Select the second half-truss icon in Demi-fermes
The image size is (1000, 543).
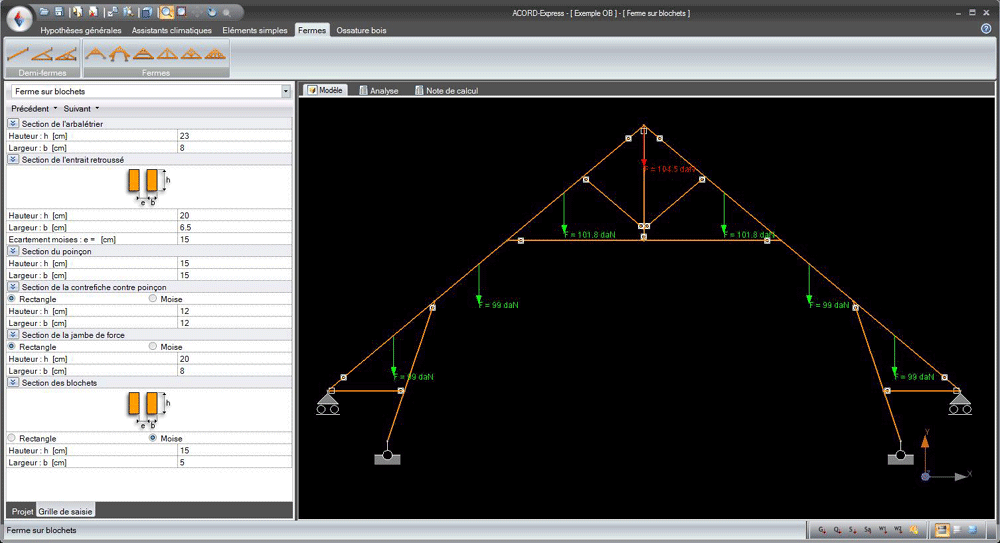pyautogui.click(x=42, y=54)
